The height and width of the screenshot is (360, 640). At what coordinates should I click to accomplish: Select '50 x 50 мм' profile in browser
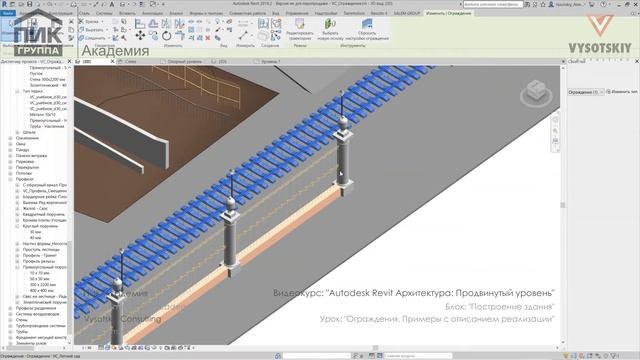(x=40, y=279)
